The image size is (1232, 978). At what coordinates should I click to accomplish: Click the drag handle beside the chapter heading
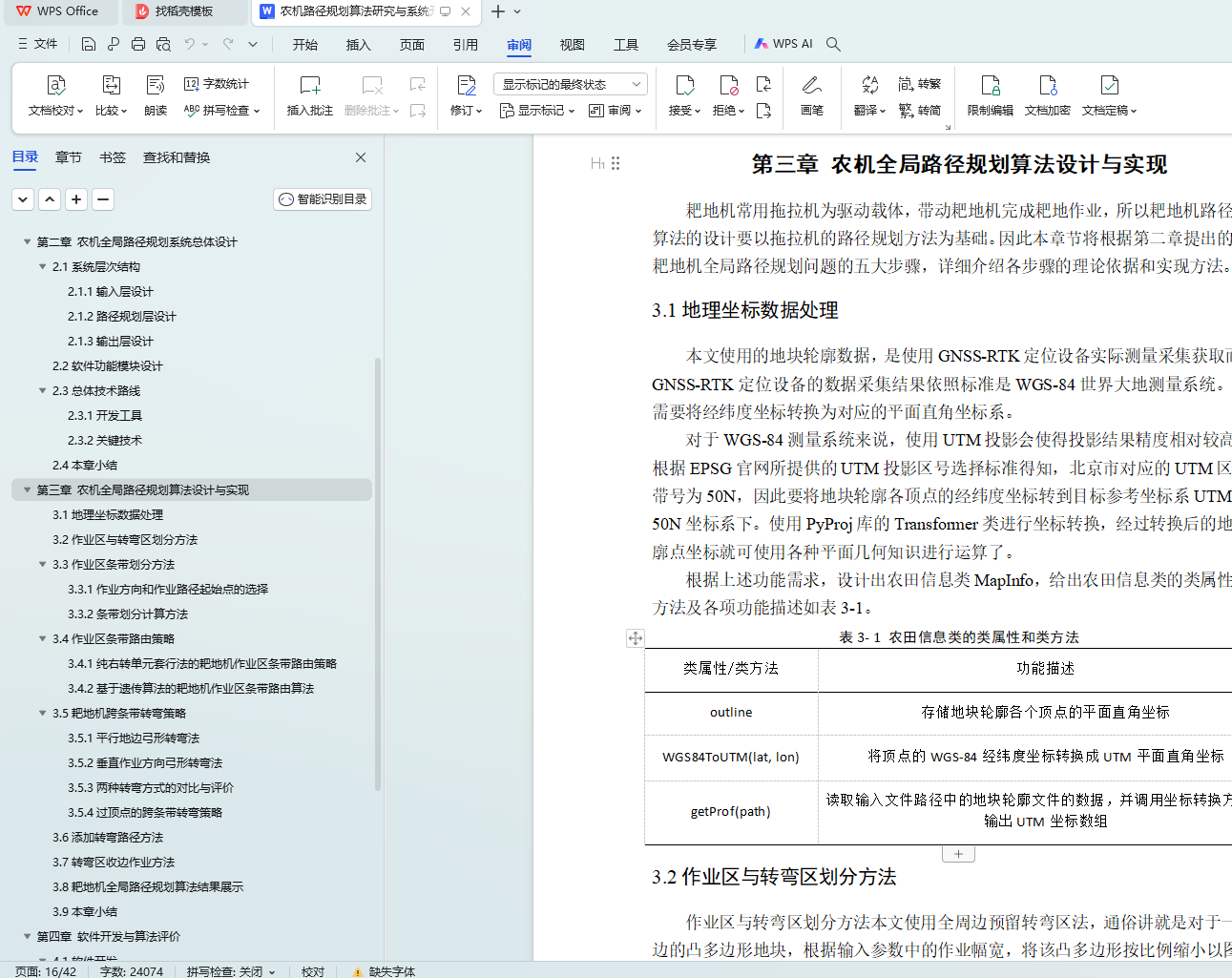[x=616, y=163]
